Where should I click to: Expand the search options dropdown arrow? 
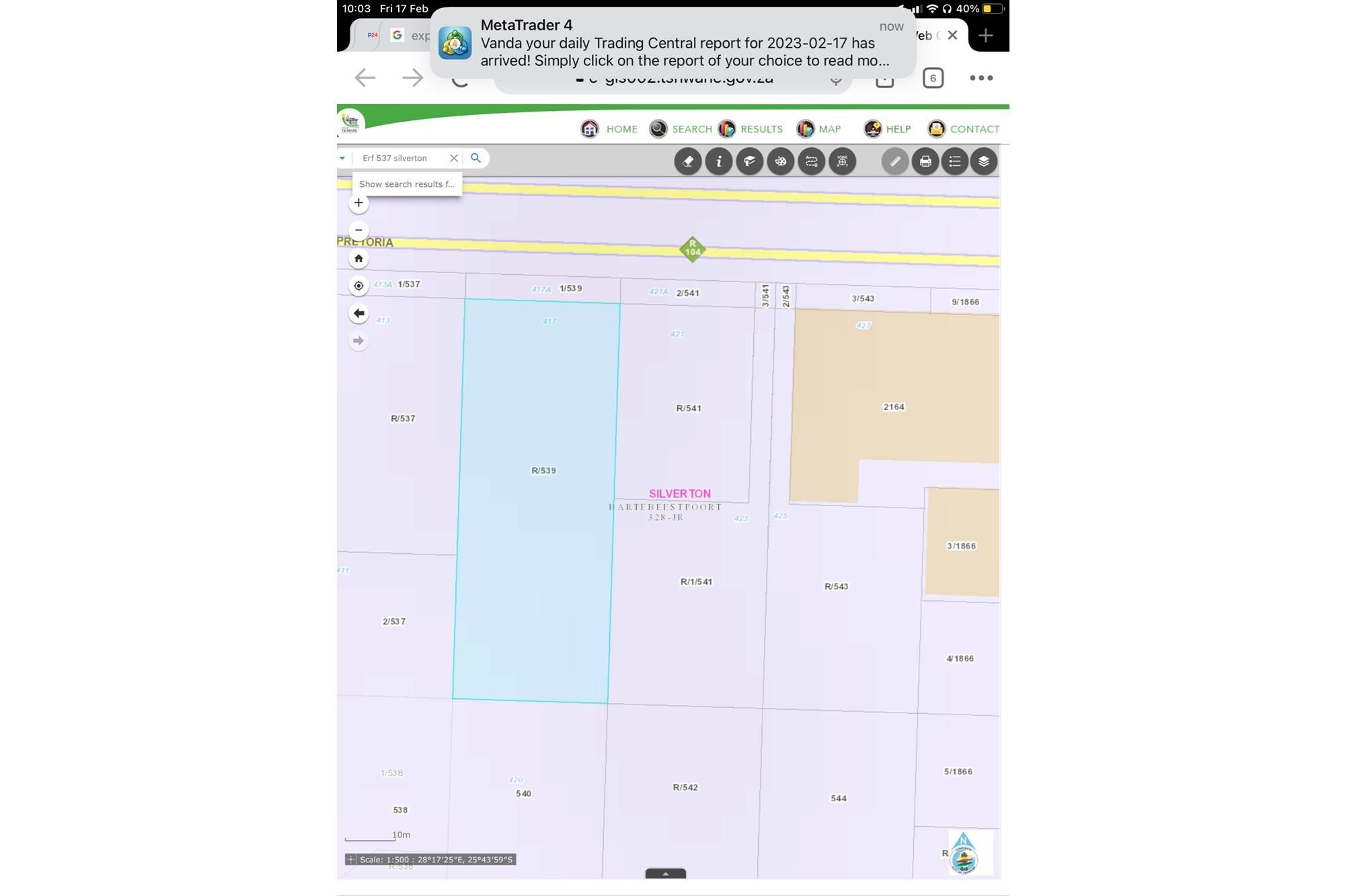[x=342, y=159]
